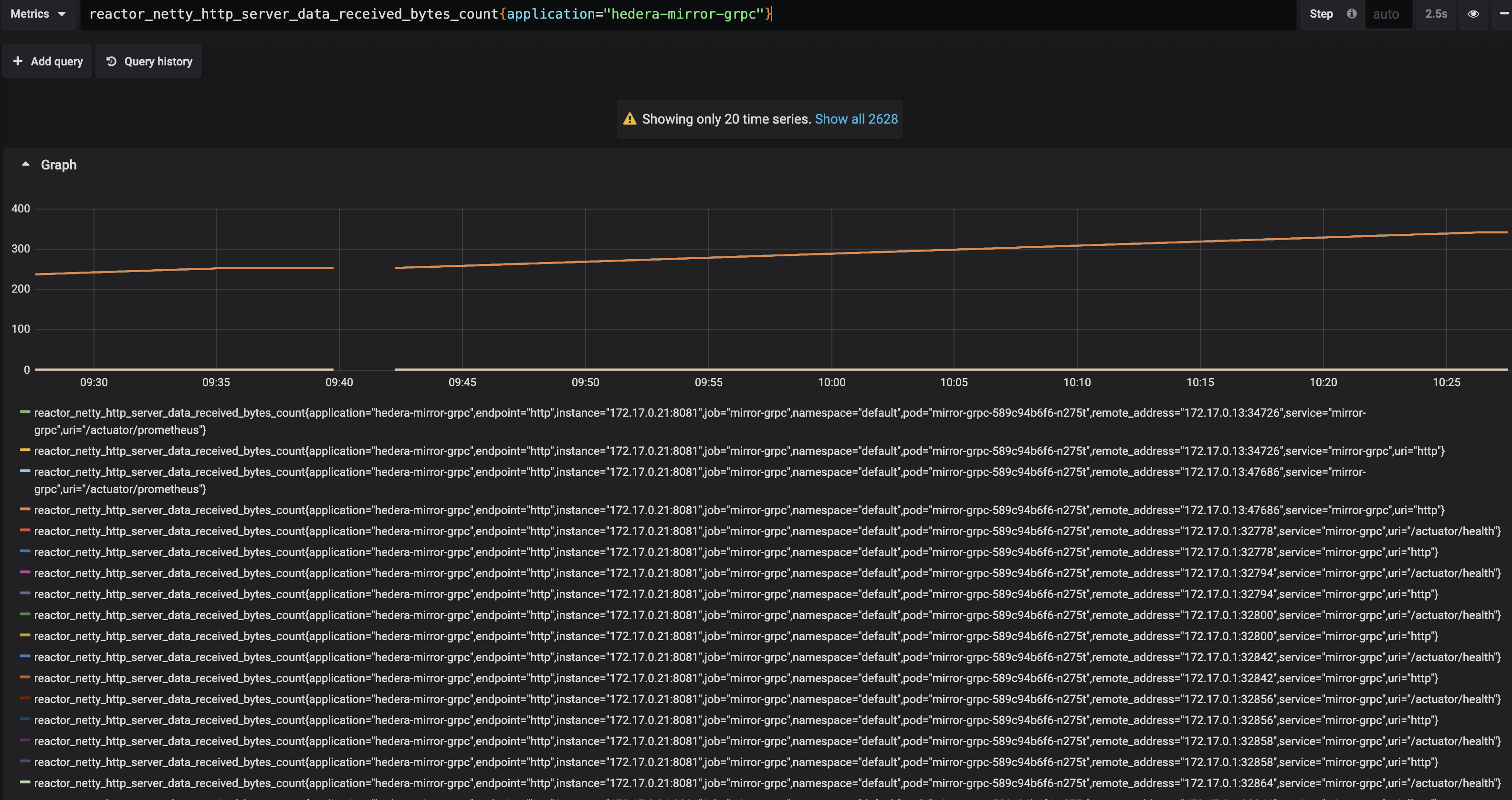Click the Step auto input field
This screenshot has height=800, width=1512.
(1389, 14)
